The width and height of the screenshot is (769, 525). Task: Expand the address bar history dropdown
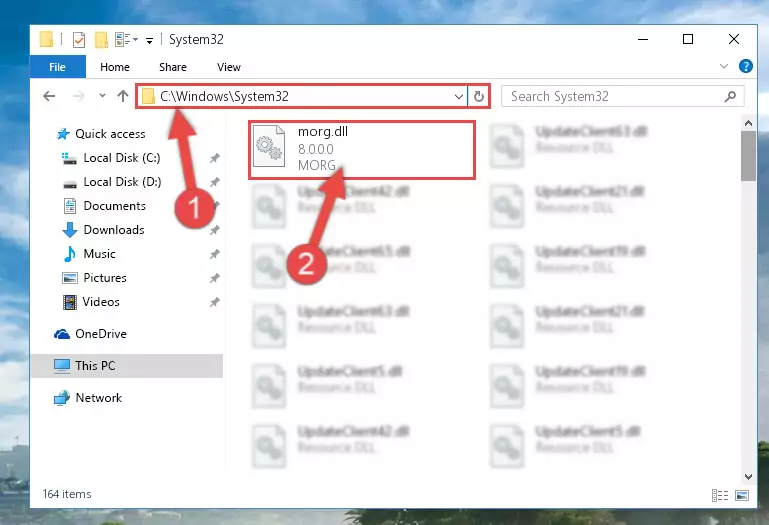tap(459, 96)
